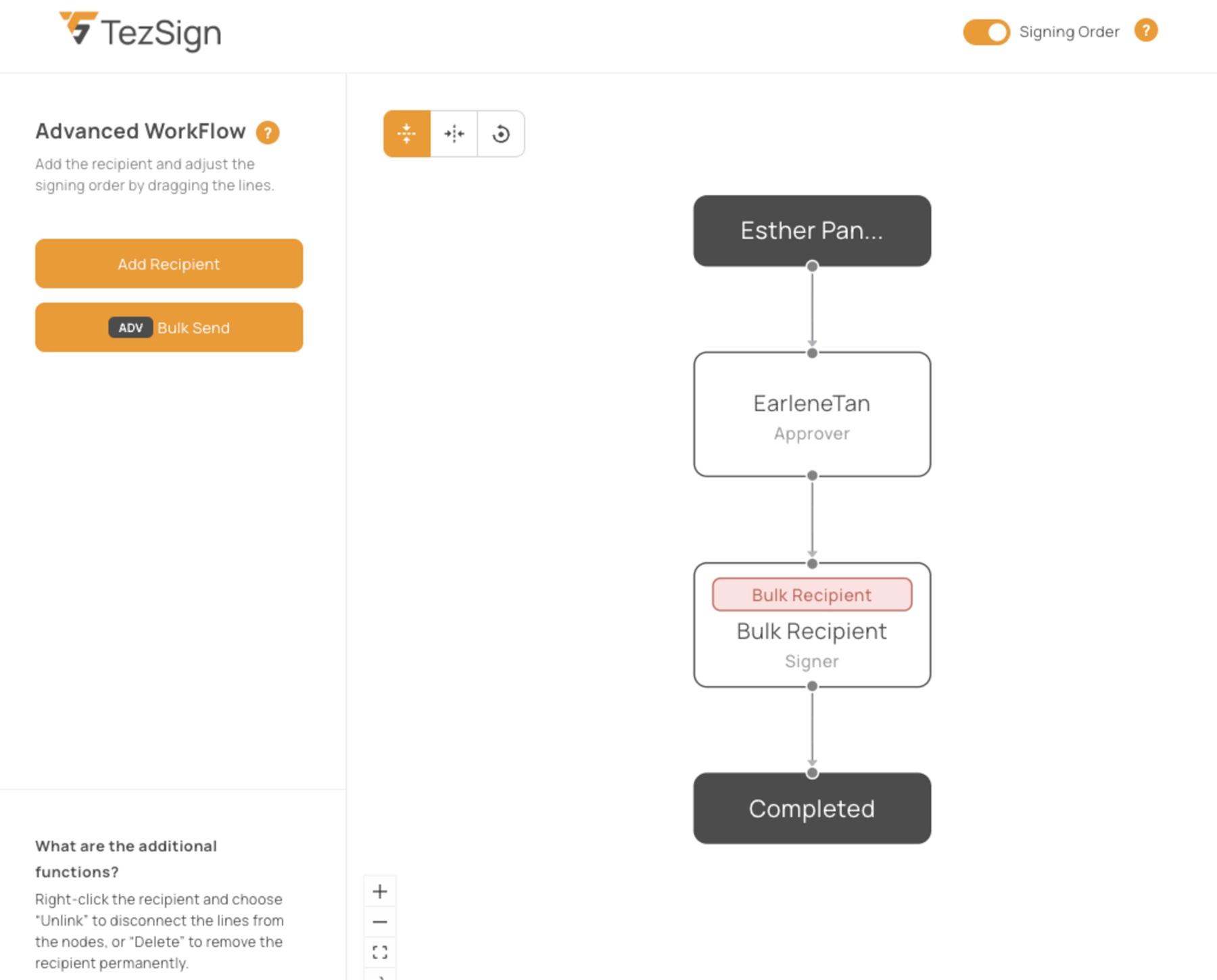Select the Completed end node
Image resolution: width=1217 pixels, height=980 pixels.
click(x=812, y=808)
